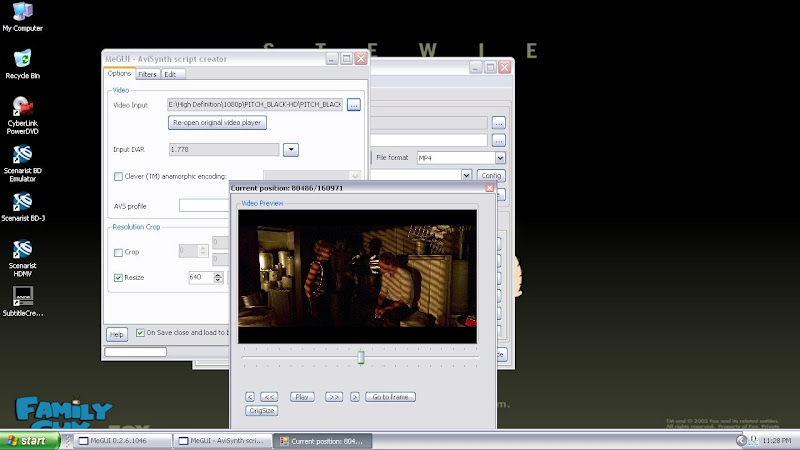Switch to MeGUI AviSynth script taskbar item
800x450 pixels.
tap(222, 441)
